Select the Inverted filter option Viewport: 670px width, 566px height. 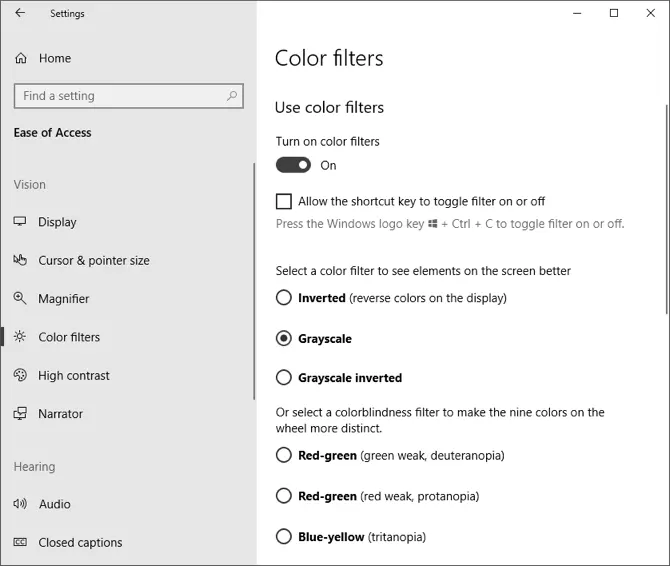click(284, 298)
